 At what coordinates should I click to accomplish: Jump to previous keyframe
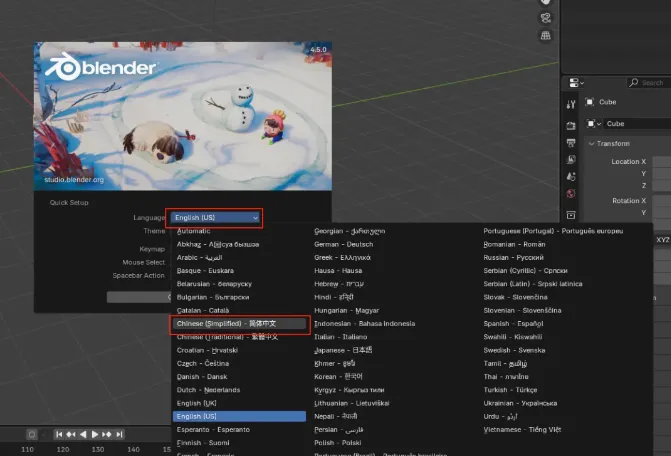71,434
